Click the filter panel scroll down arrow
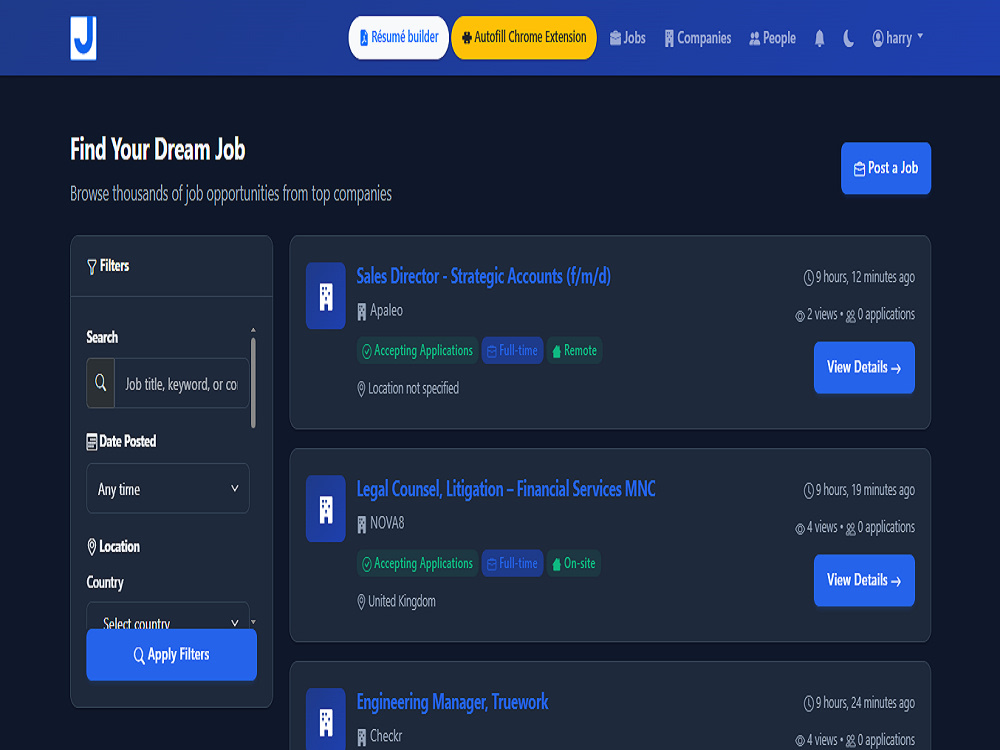Screen dimensions: 1000x750 click(x=253, y=622)
